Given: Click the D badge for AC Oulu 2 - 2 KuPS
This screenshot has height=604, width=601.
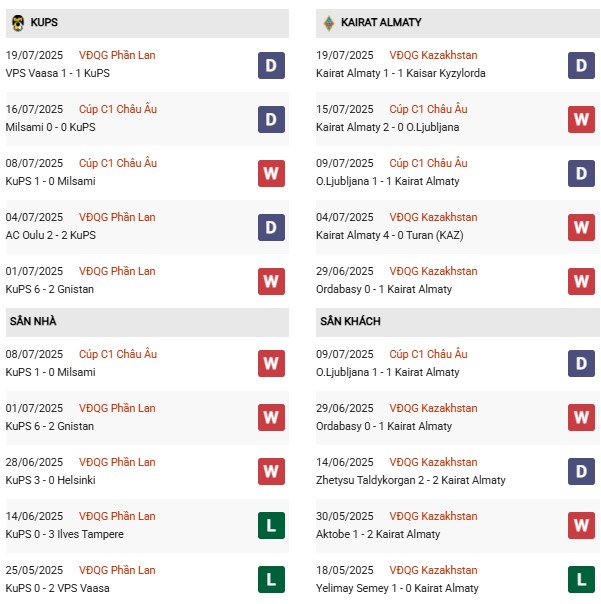Looking at the screenshot, I should pos(271,228).
